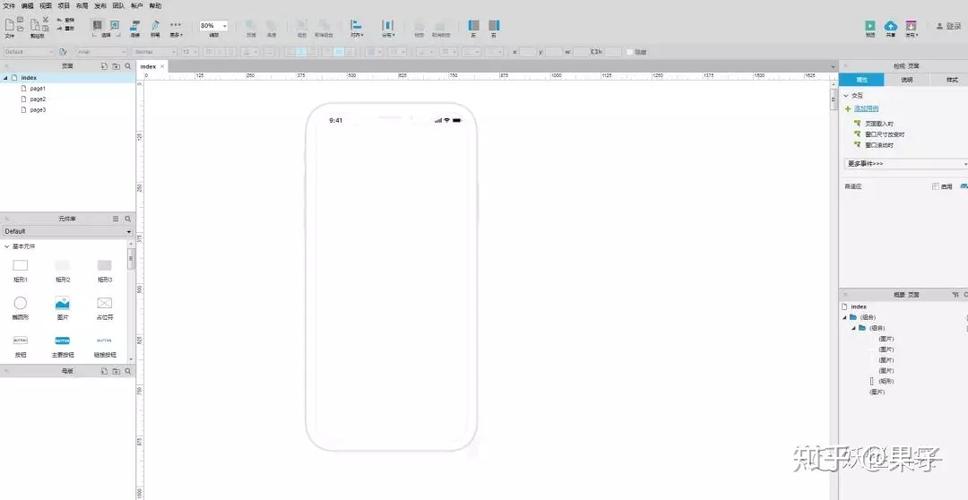The height and width of the screenshot is (500, 968).
Task: Click the 共享 cloud share icon
Action: (x=890, y=28)
